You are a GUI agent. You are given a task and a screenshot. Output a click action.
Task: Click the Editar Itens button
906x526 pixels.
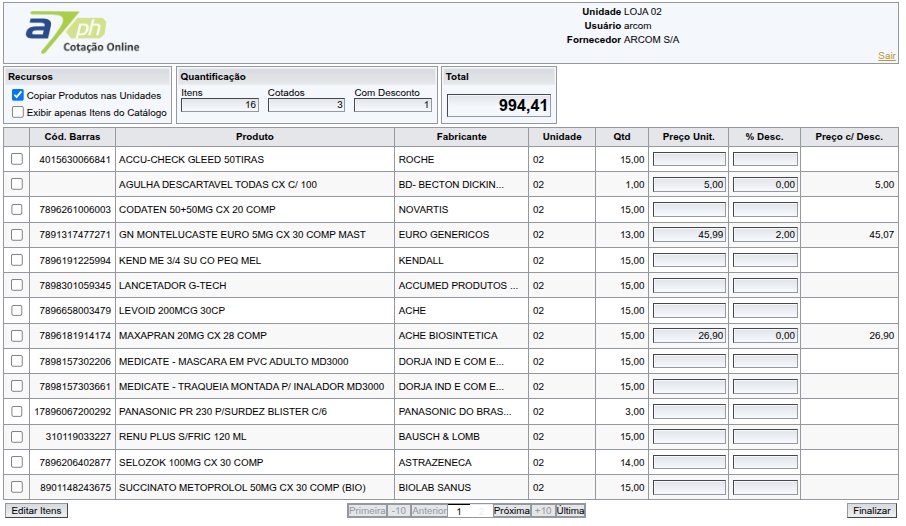37,510
